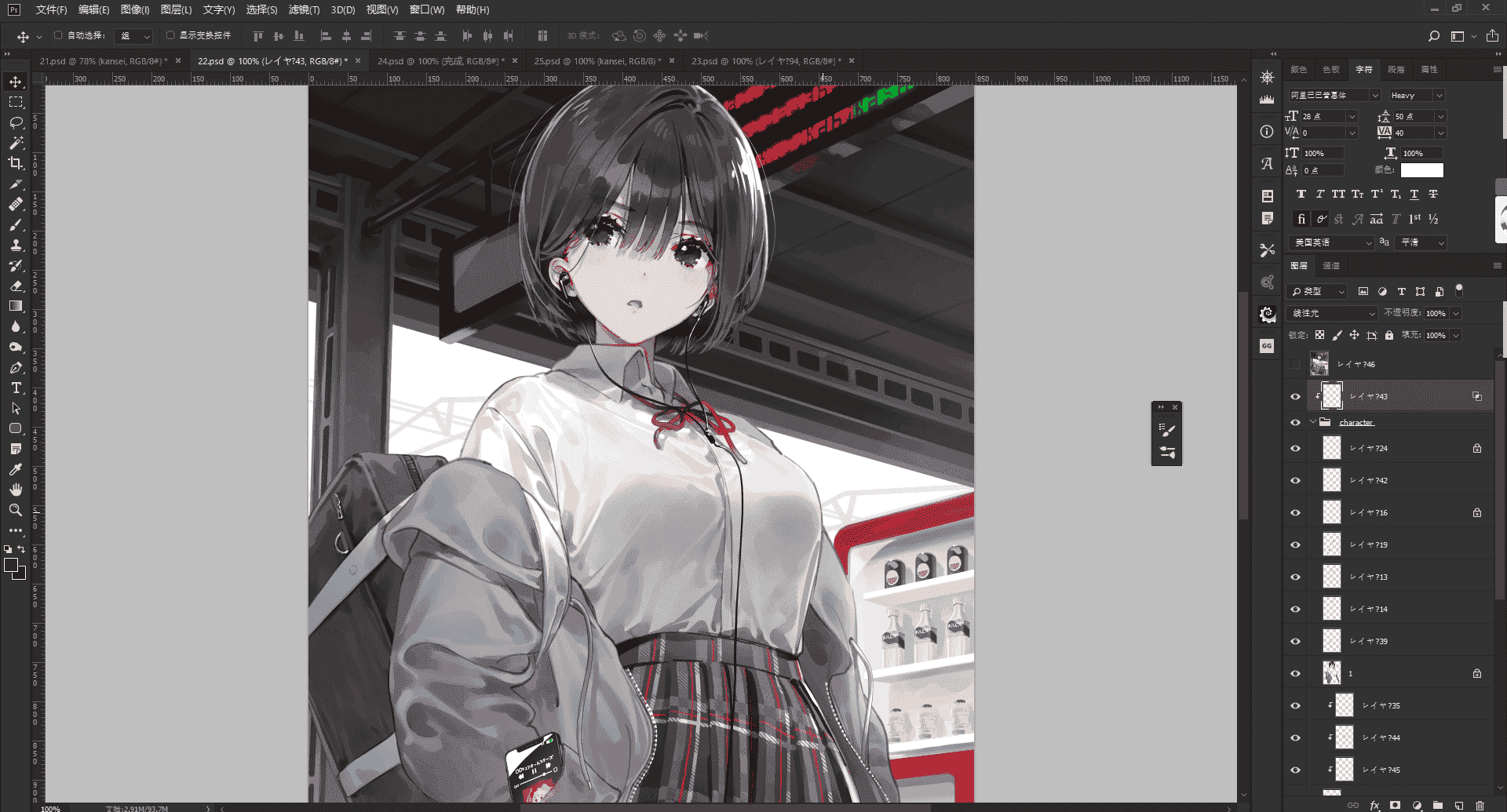Image resolution: width=1507 pixels, height=812 pixels.
Task: Select the Magic Wand tool
Action: [16, 143]
